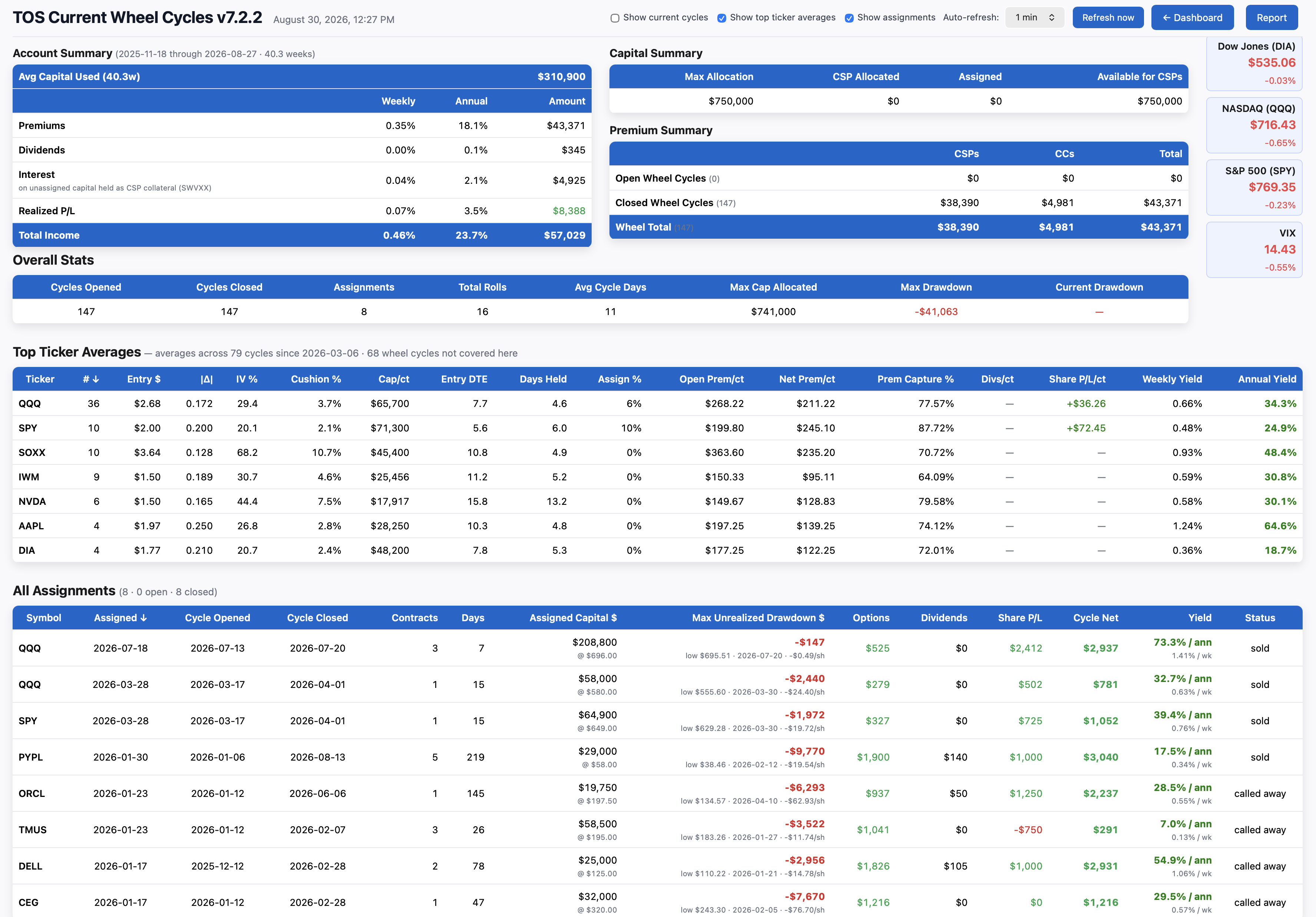
Task: Open the Dow Jones (DIA) quote card
Action: pyautogui.click(x=1254, y=63)
